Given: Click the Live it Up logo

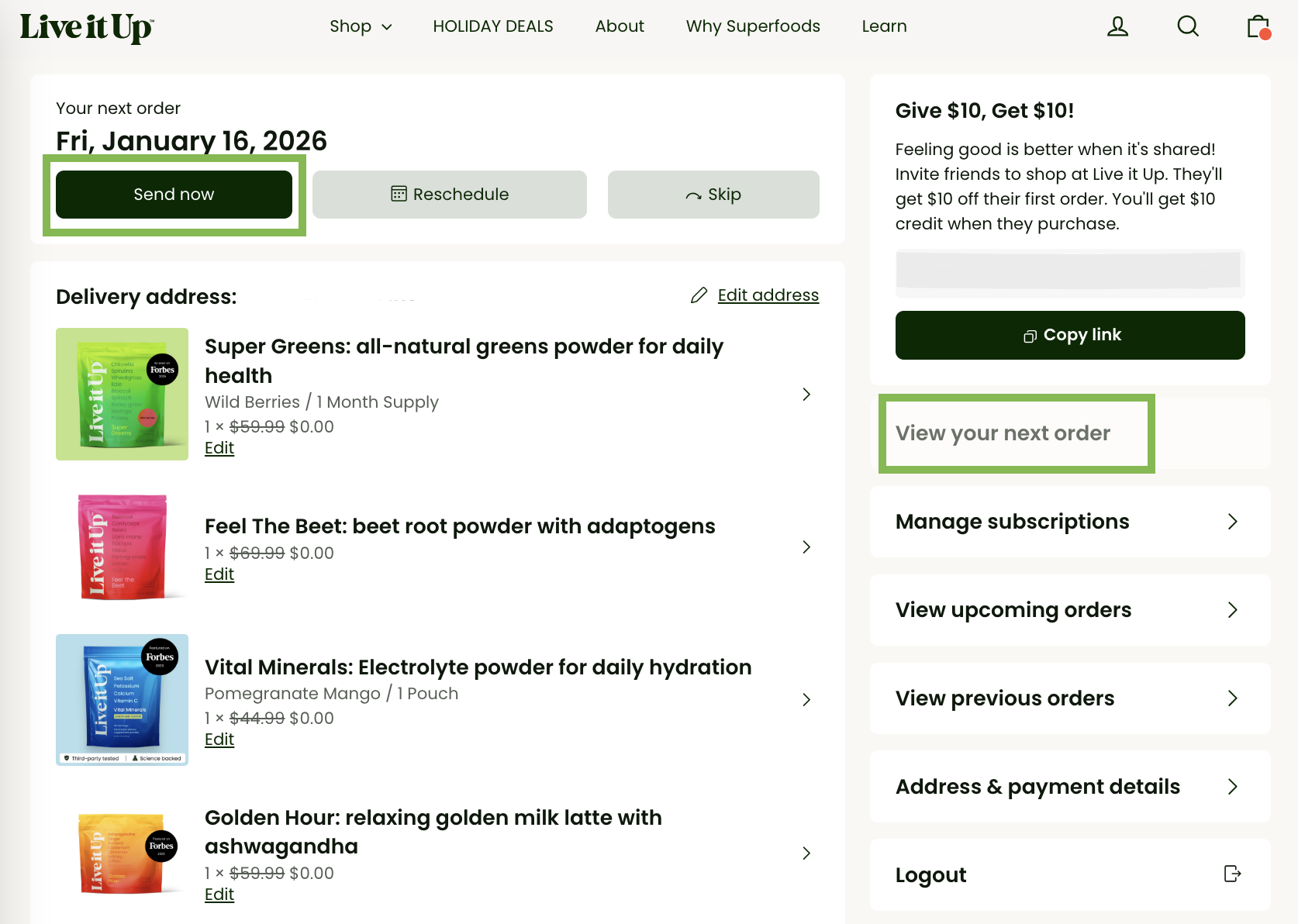Looking at the screenshot, I should 87,27.
